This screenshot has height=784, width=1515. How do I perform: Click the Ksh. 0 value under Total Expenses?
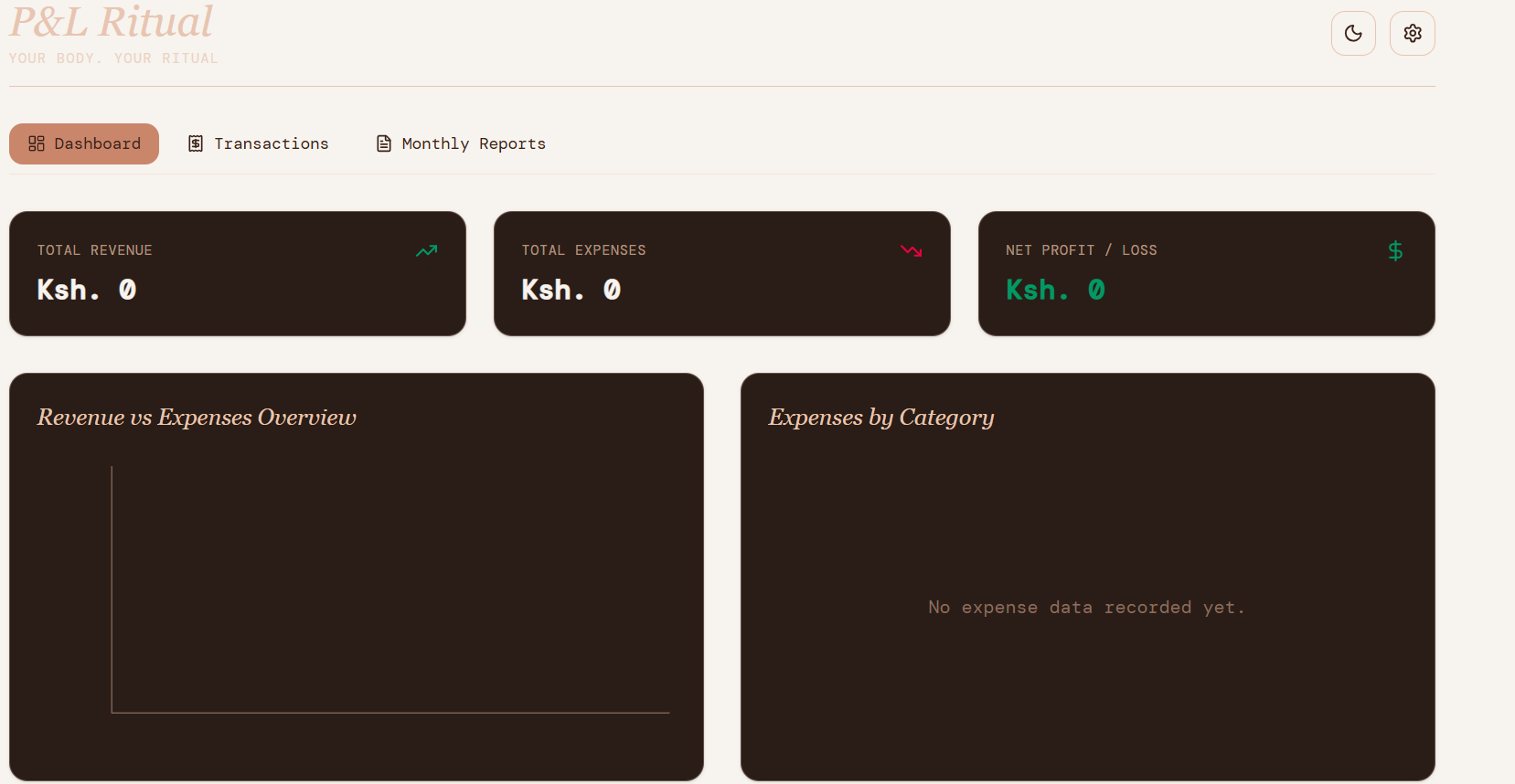point(571,290)
